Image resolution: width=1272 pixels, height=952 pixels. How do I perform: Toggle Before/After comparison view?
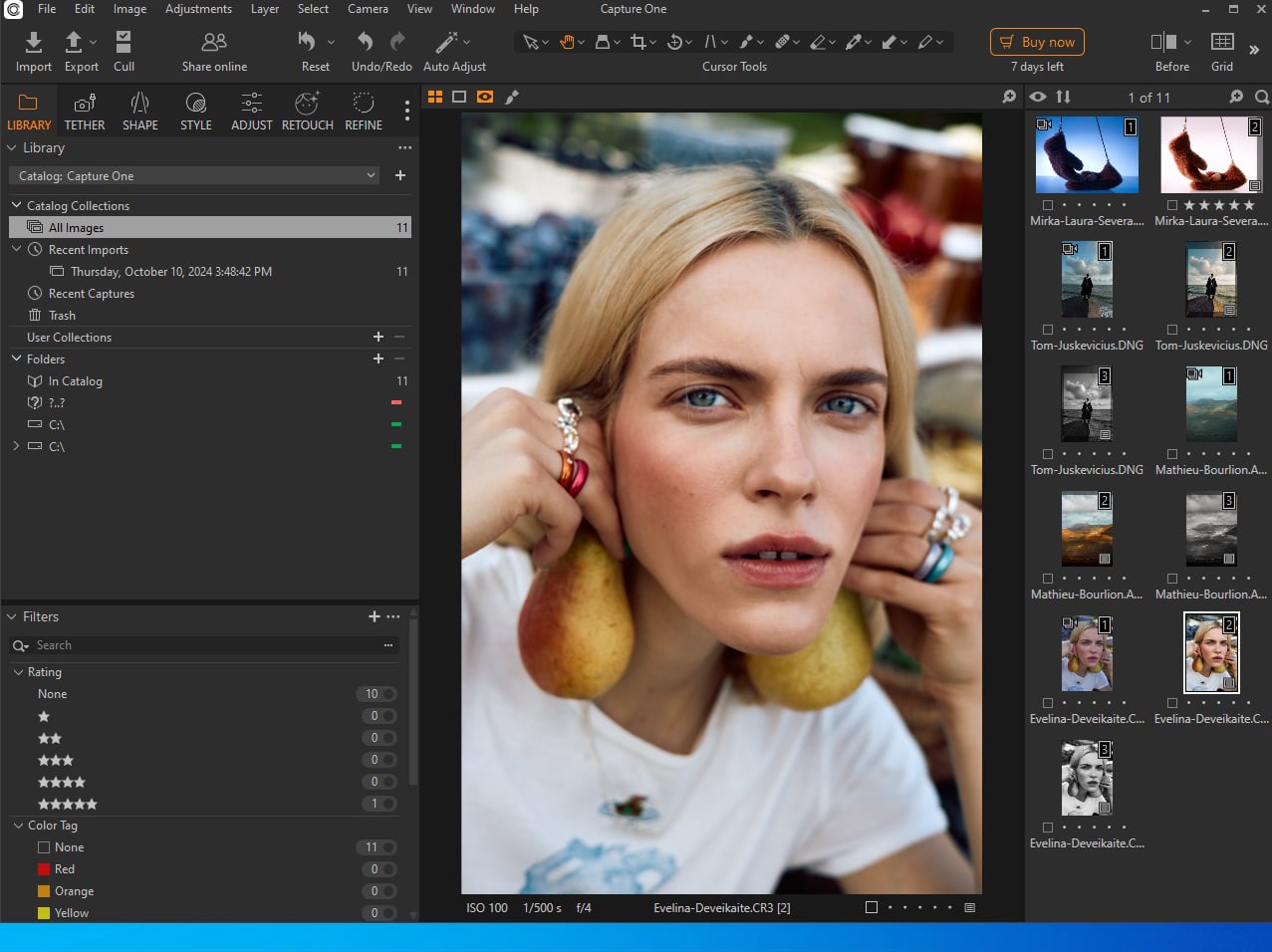[1163, 42]
